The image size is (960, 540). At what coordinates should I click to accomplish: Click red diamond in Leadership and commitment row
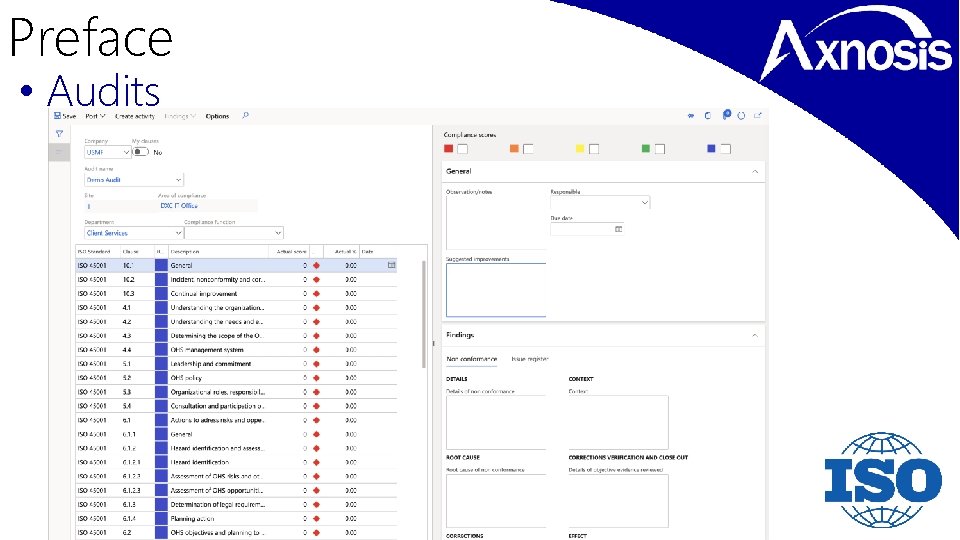[x=317, y=364]
